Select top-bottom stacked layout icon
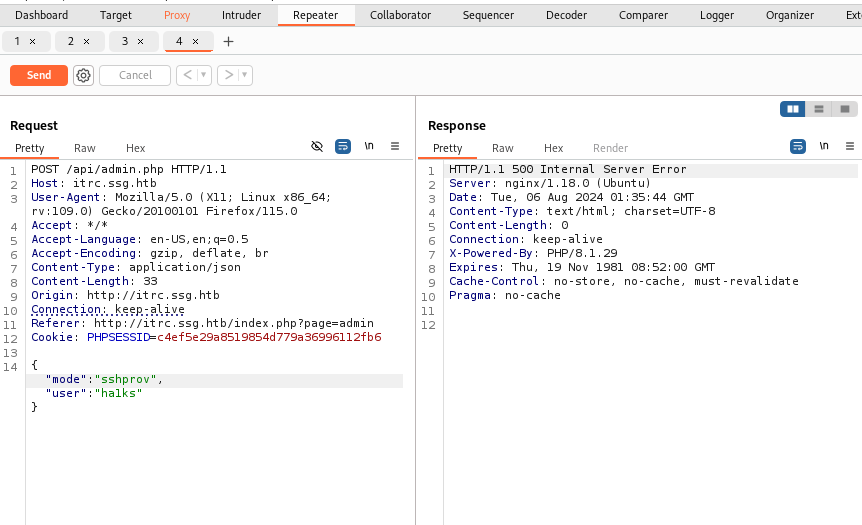 pyautogui.click(x=819, y=109)
